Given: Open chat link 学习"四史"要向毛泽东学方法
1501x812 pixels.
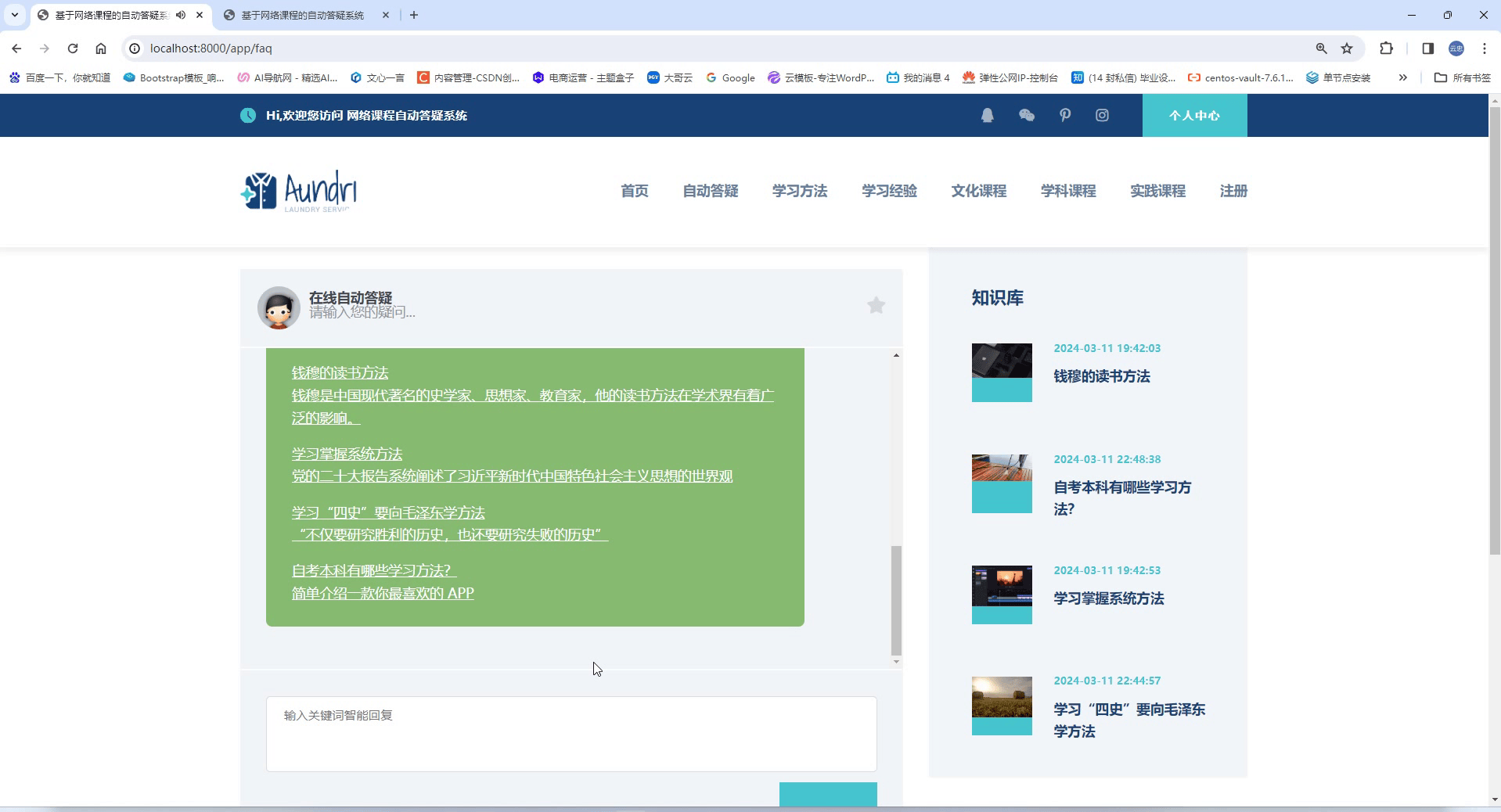Looking at the screenshot, I should pos(388,513).
